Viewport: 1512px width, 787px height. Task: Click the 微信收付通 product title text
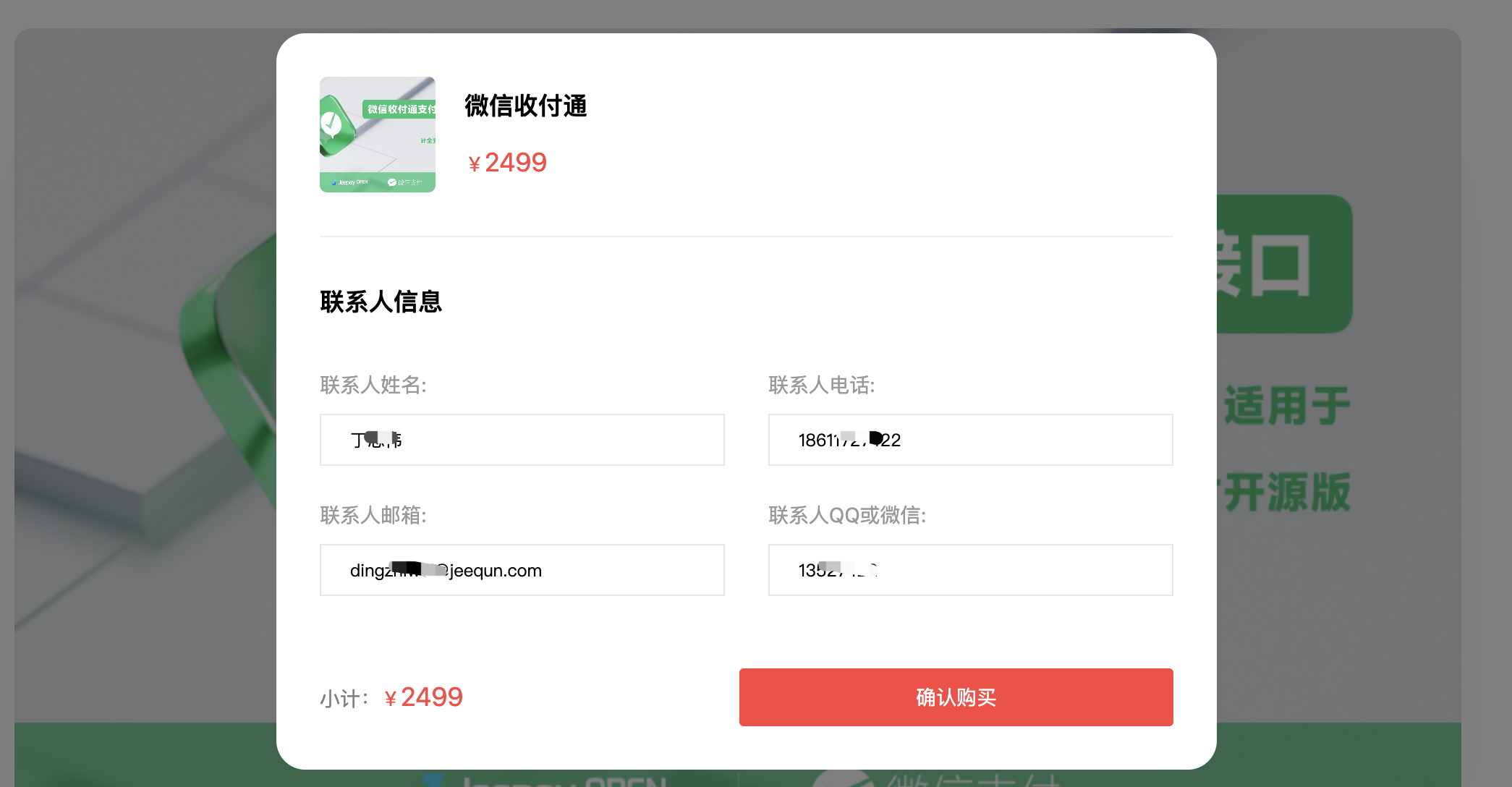click(x=526, y=106)
